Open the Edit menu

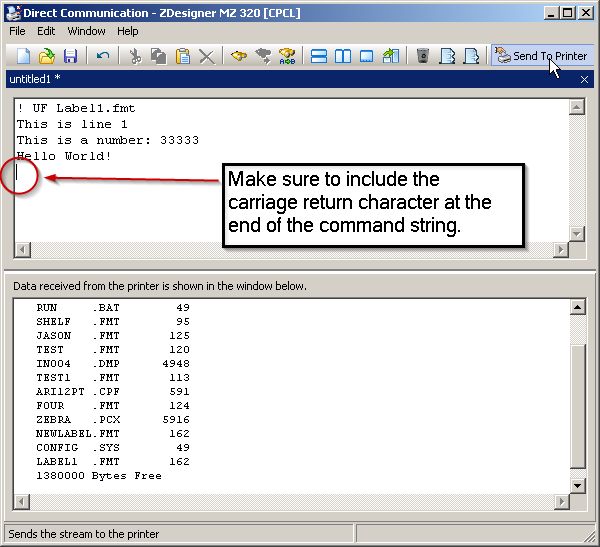(x=46, y=31)
